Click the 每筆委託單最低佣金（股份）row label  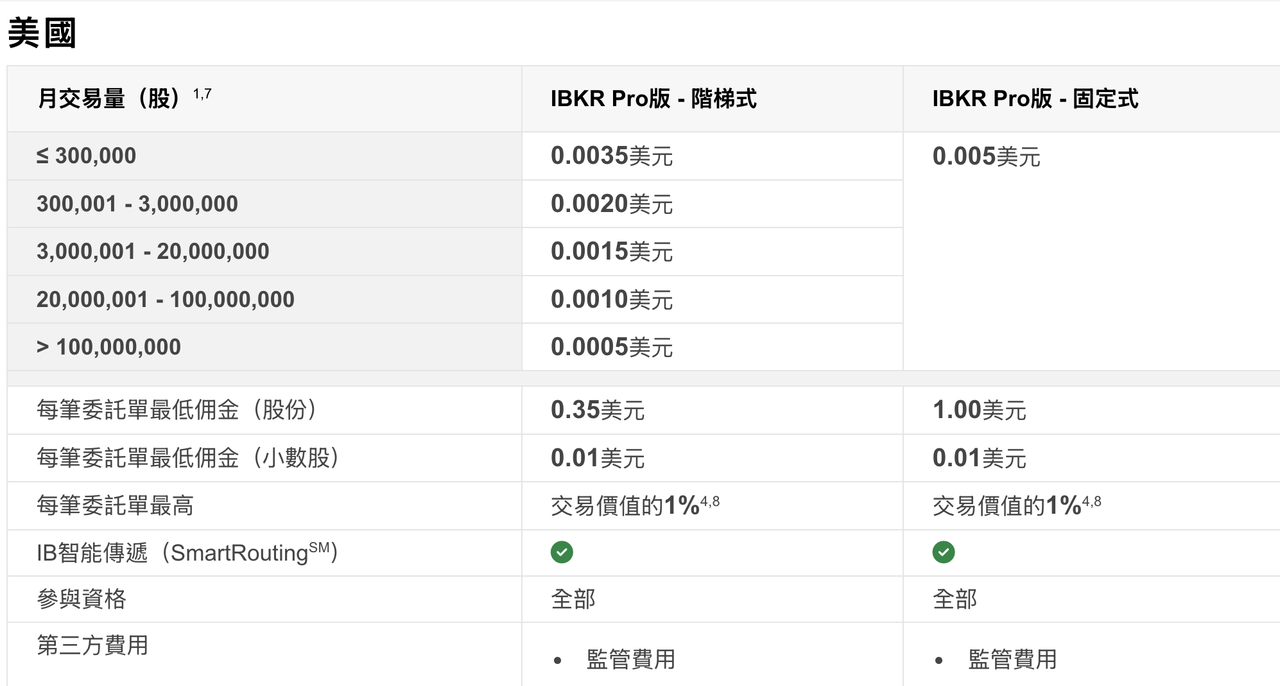coord(184,410)
